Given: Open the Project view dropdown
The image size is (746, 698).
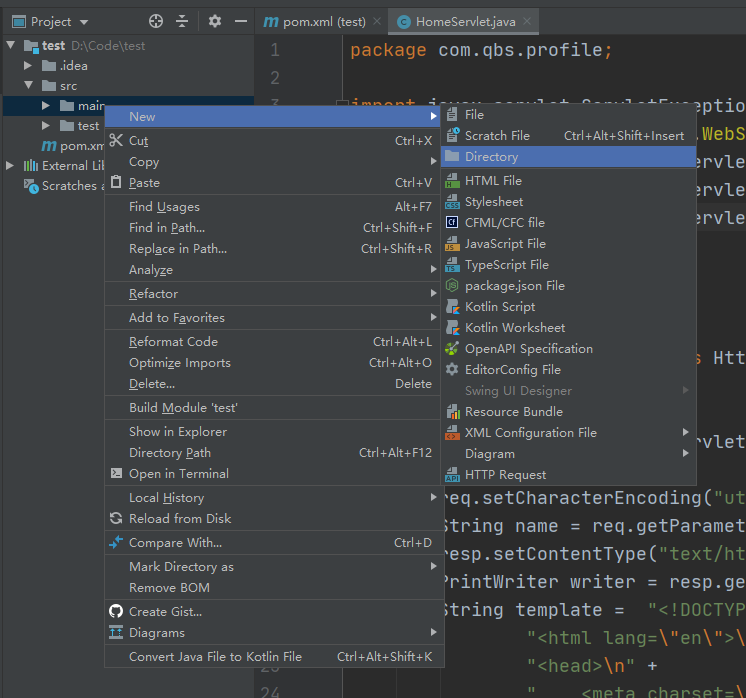Looking at the screenshot, I should coord(82,21).
